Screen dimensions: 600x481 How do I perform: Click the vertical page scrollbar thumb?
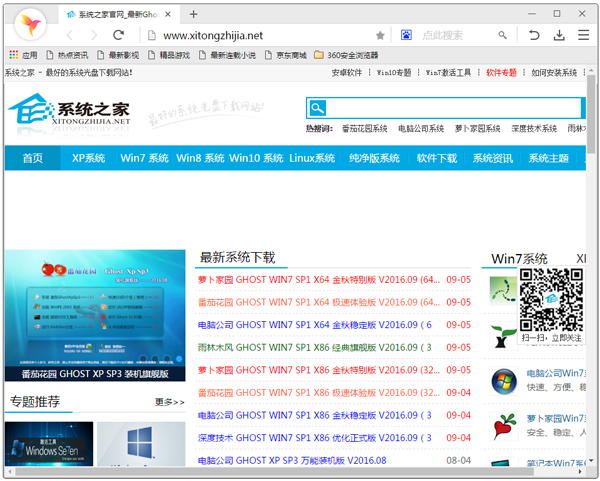[x=591, y=113]
